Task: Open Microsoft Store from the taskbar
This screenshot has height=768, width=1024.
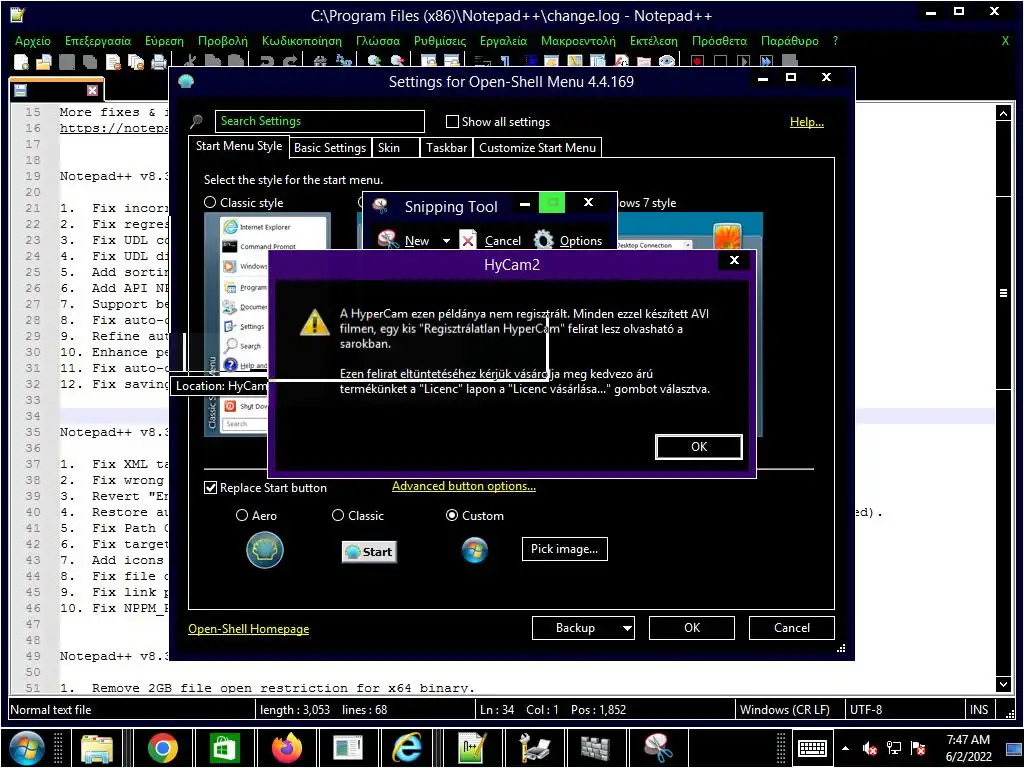Action: tap(224, 748)
